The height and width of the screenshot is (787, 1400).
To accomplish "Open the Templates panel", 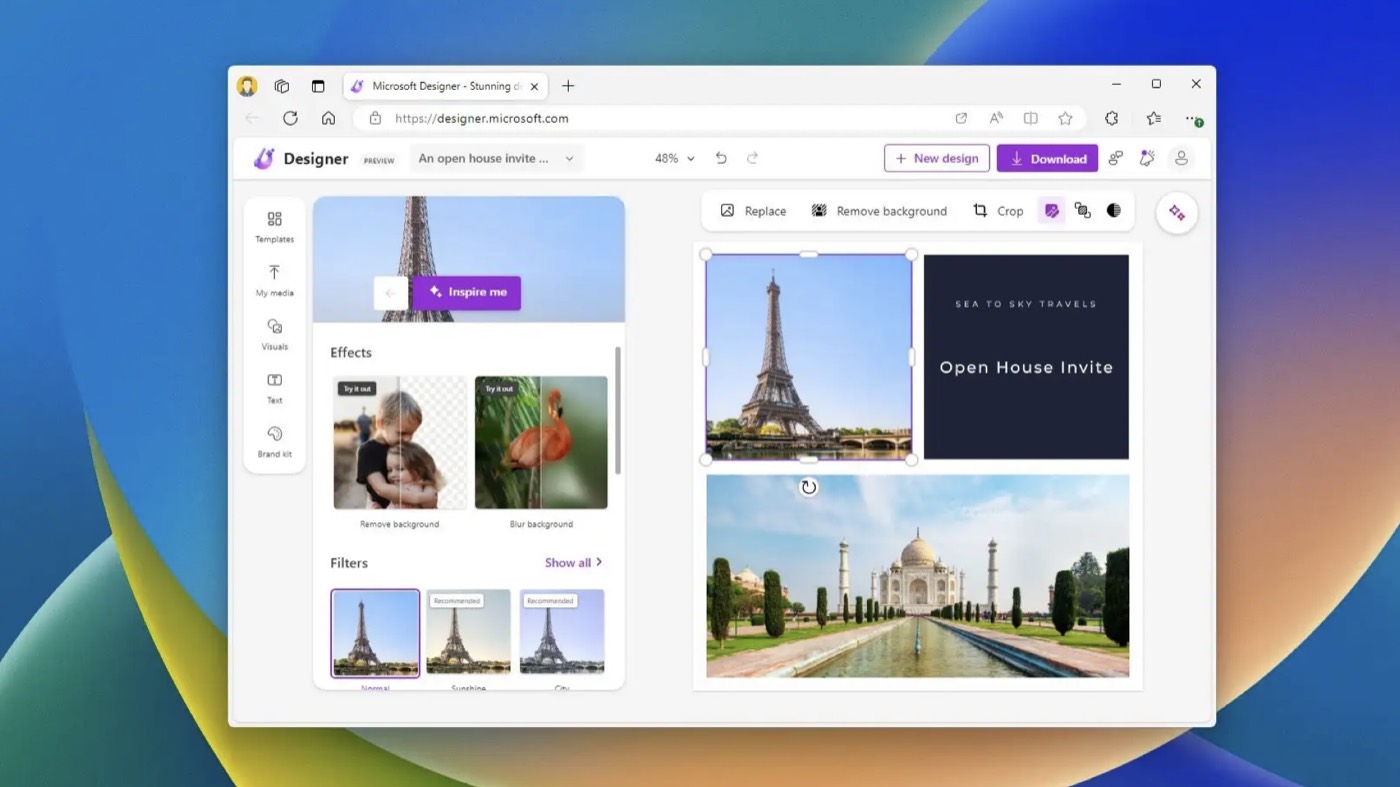I will (x=274, y=227).
